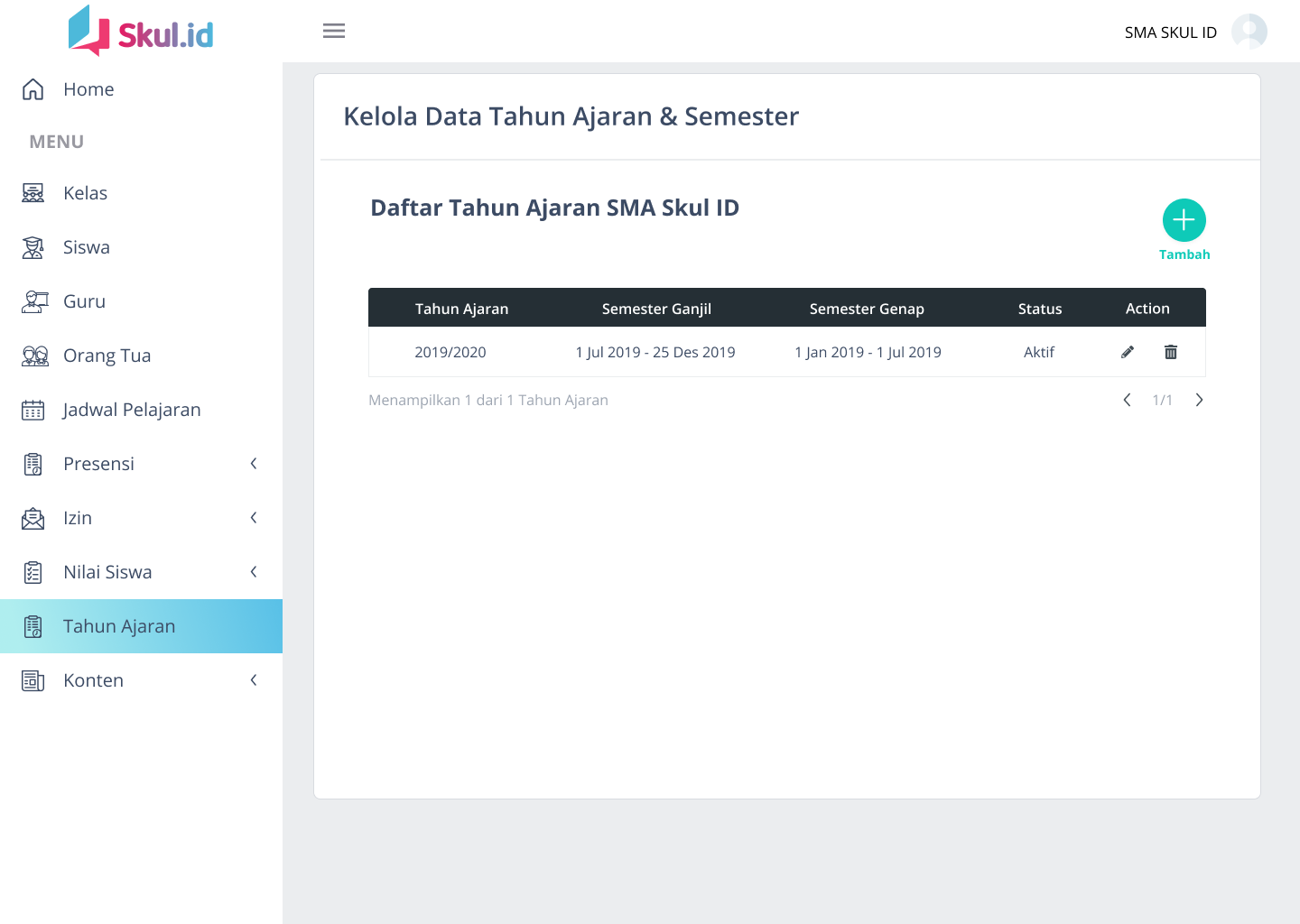Click the hamburger menu icon

[334, 31]
